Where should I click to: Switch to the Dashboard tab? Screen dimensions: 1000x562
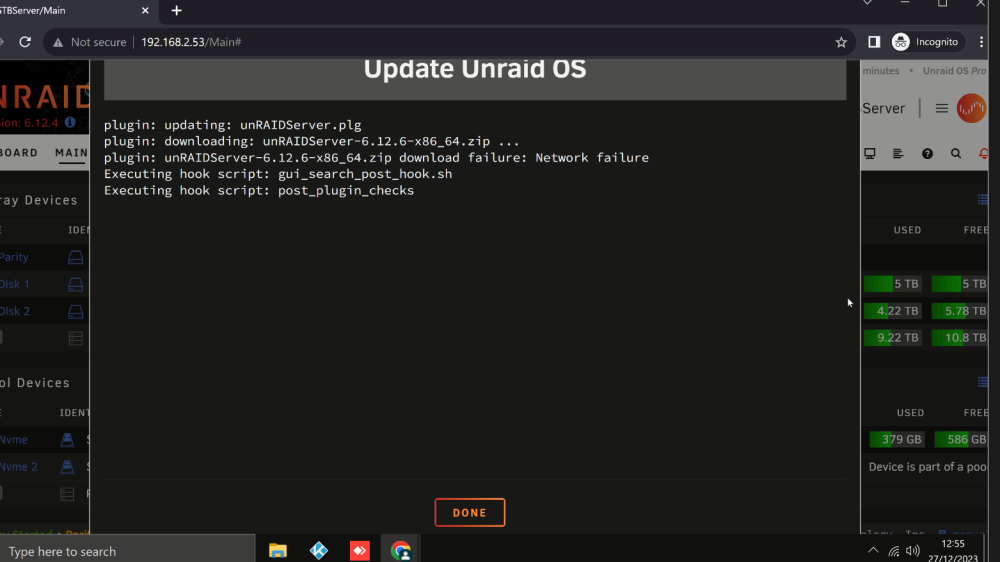[x=19, y=153]
